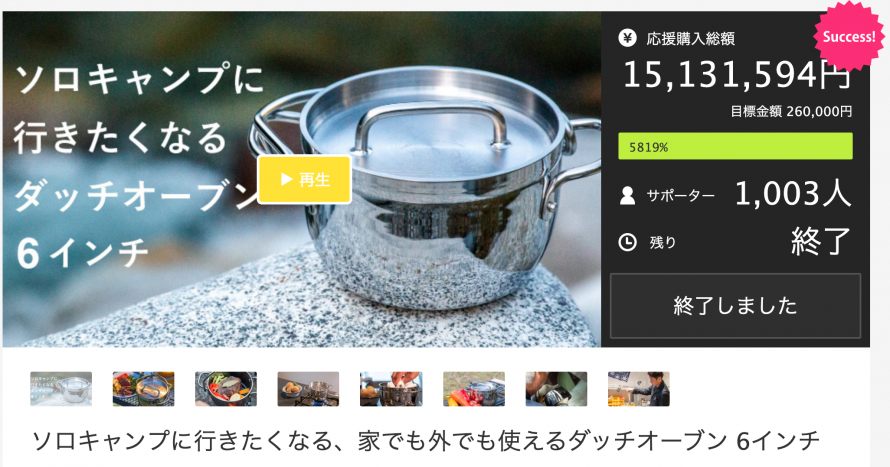The height and width of the screenshot is (467, 890).
Task: Click the 15,131,594円 total amount
Action: [737, 75]
